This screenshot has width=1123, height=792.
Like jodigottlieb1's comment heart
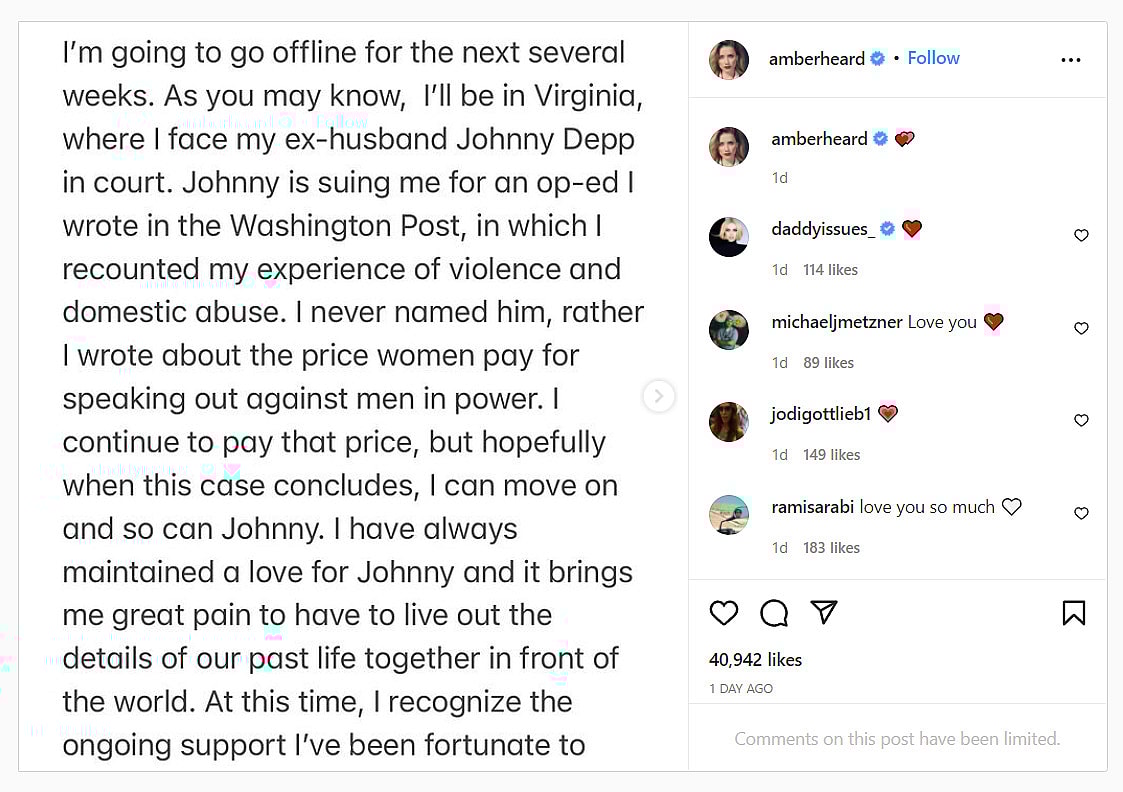(1081, 421)
